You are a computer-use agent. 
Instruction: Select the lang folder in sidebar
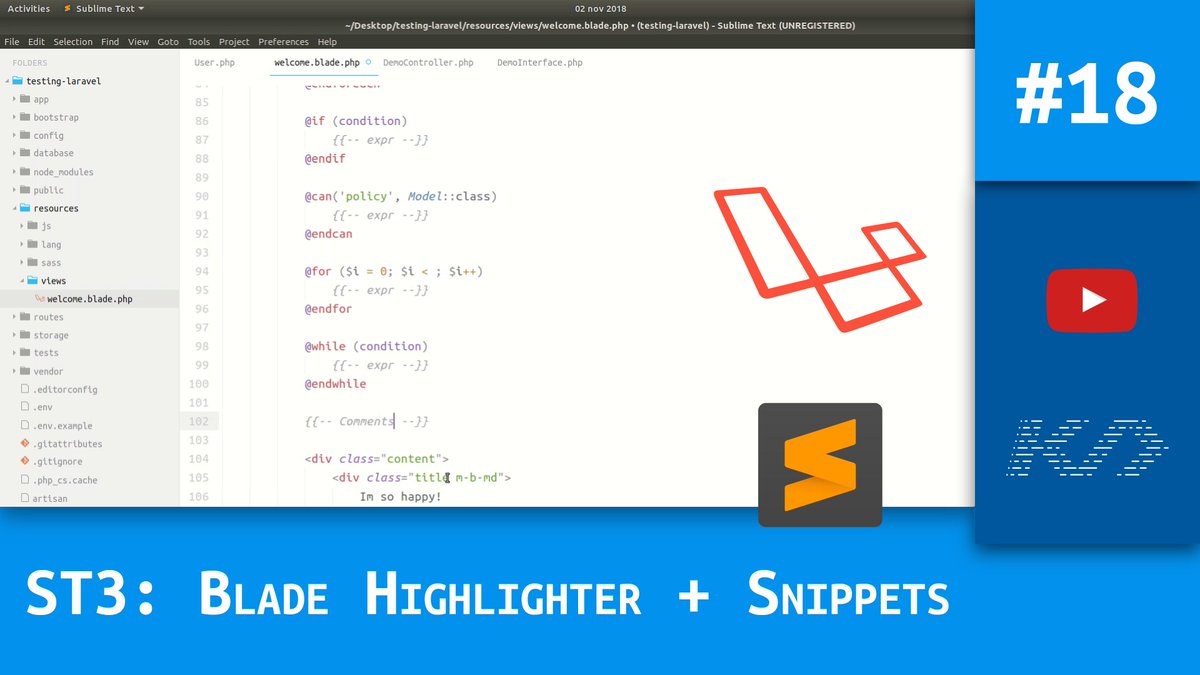pyautogui.click(x=51, y=244)
